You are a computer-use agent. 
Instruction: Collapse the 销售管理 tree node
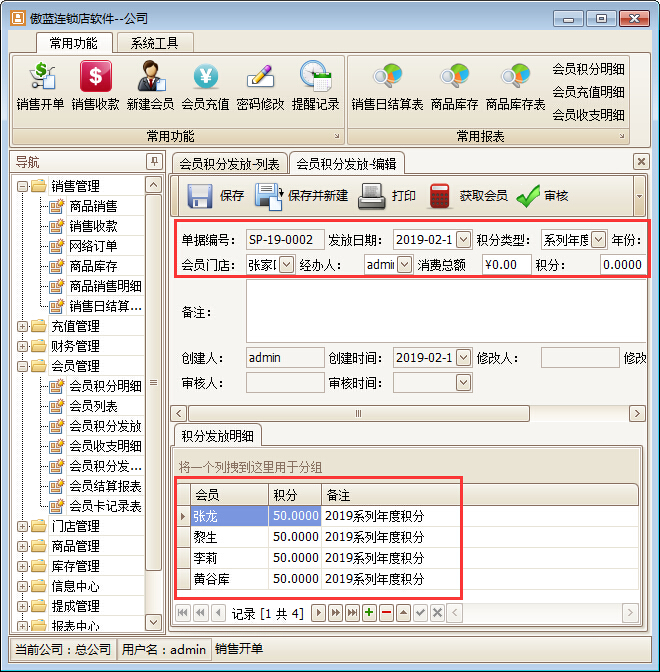(23, 186)
